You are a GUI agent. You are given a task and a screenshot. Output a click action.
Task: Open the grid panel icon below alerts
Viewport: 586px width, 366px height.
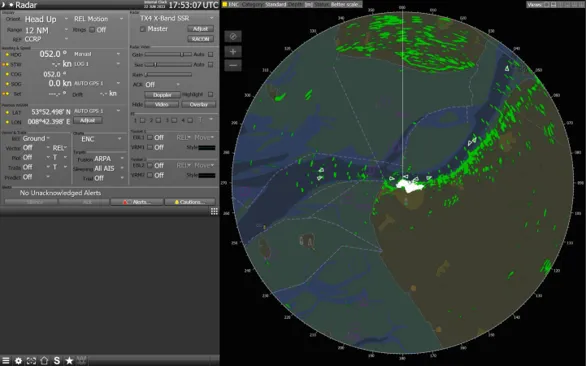(x=214, y=212)
